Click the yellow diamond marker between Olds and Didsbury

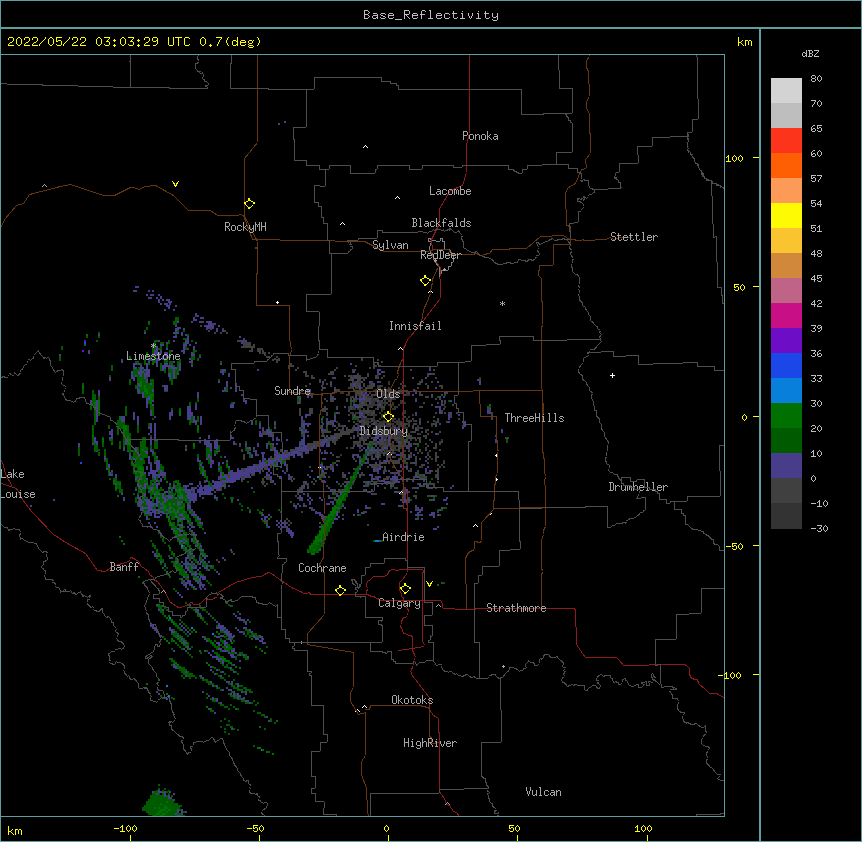[388, 417]
